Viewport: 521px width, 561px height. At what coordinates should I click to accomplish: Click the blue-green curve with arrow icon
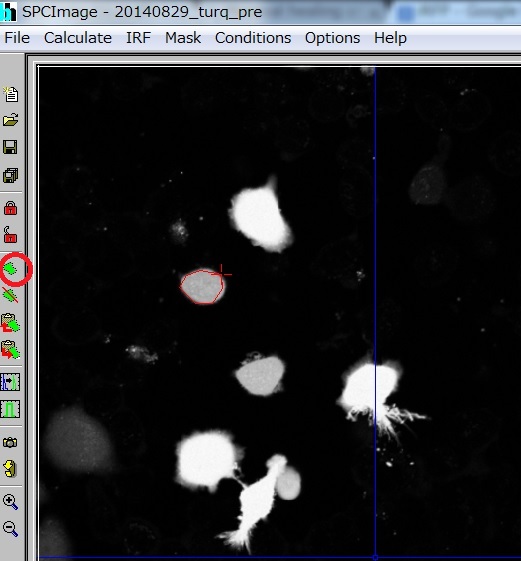(10, 382)
